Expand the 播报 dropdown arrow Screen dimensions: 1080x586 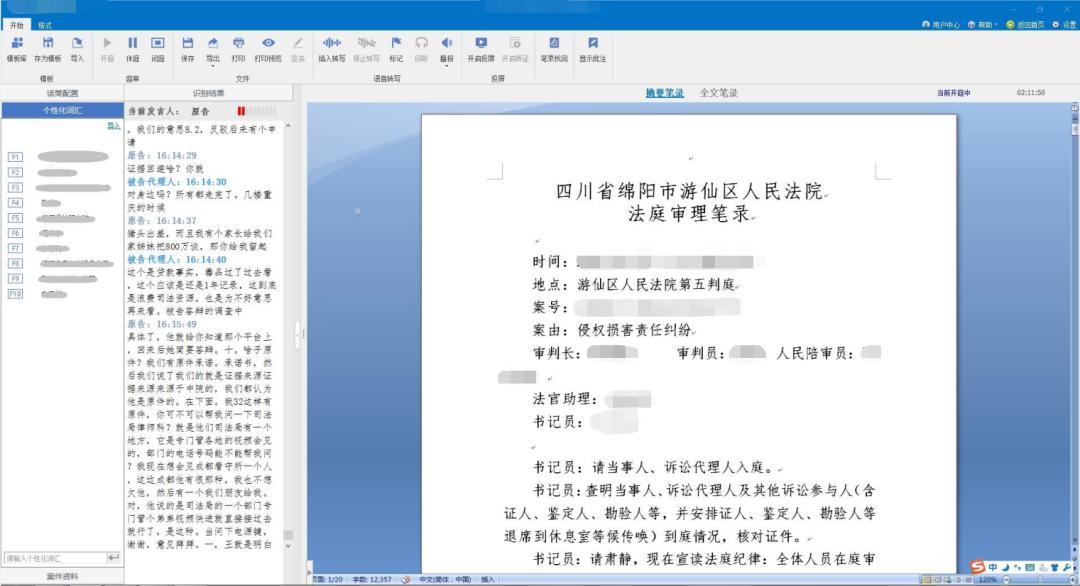point(447,65)
